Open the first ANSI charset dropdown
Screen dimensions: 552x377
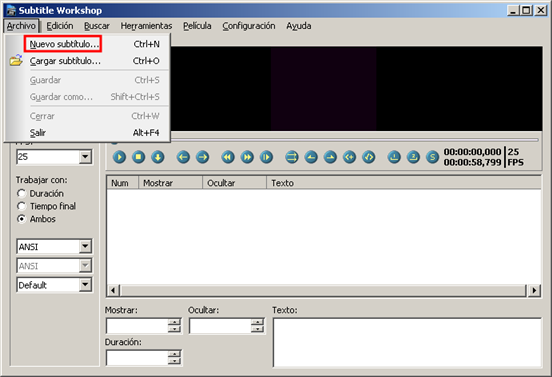[85, 246]
